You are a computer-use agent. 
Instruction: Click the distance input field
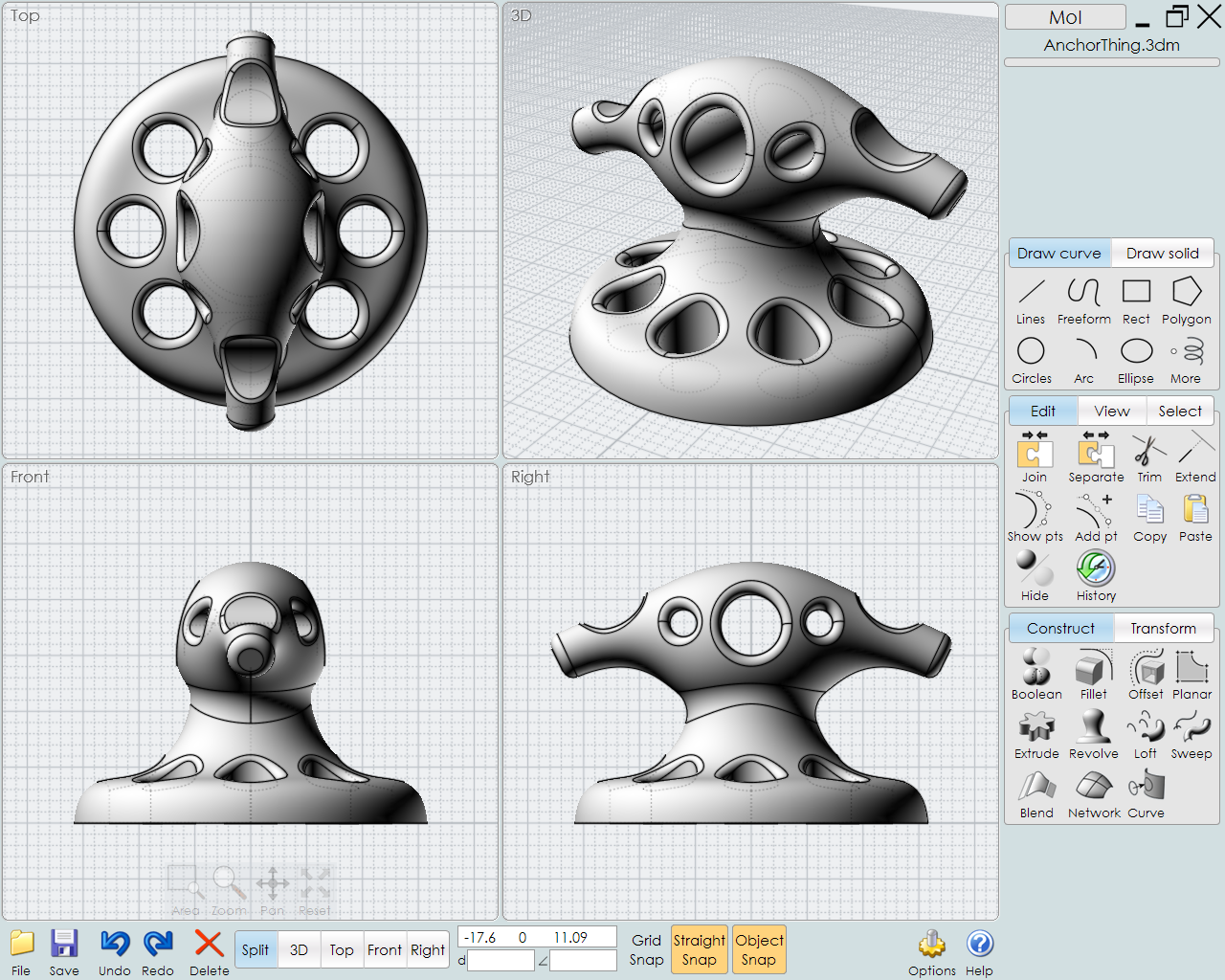[x=501, y=961]
